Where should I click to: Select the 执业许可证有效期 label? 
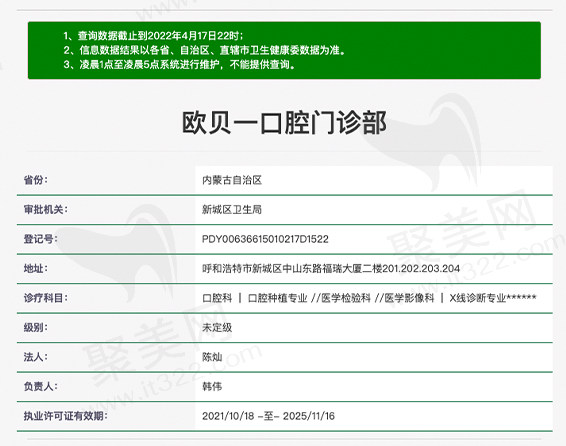[x=66, y=416]
